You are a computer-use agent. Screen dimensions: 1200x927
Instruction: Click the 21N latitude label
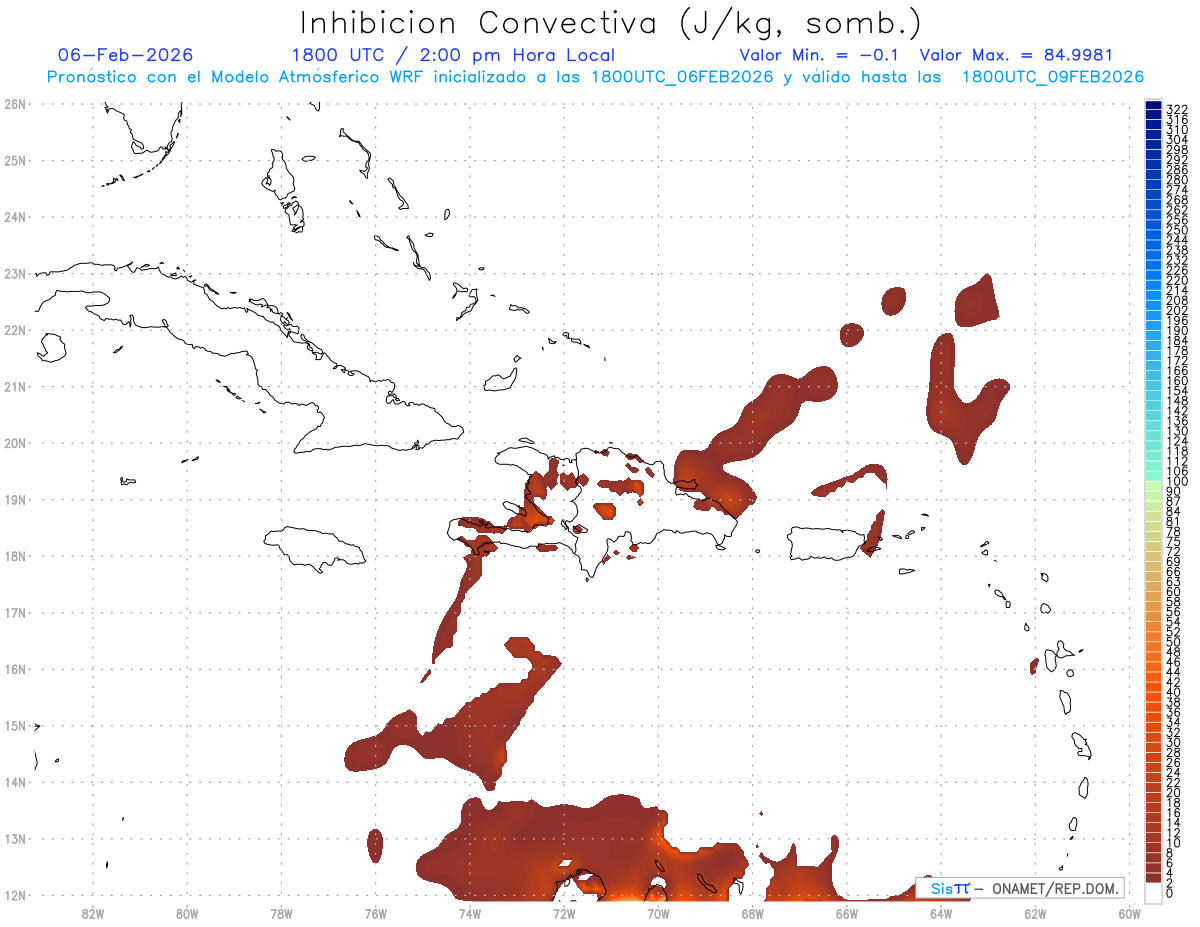pos(14,386)
